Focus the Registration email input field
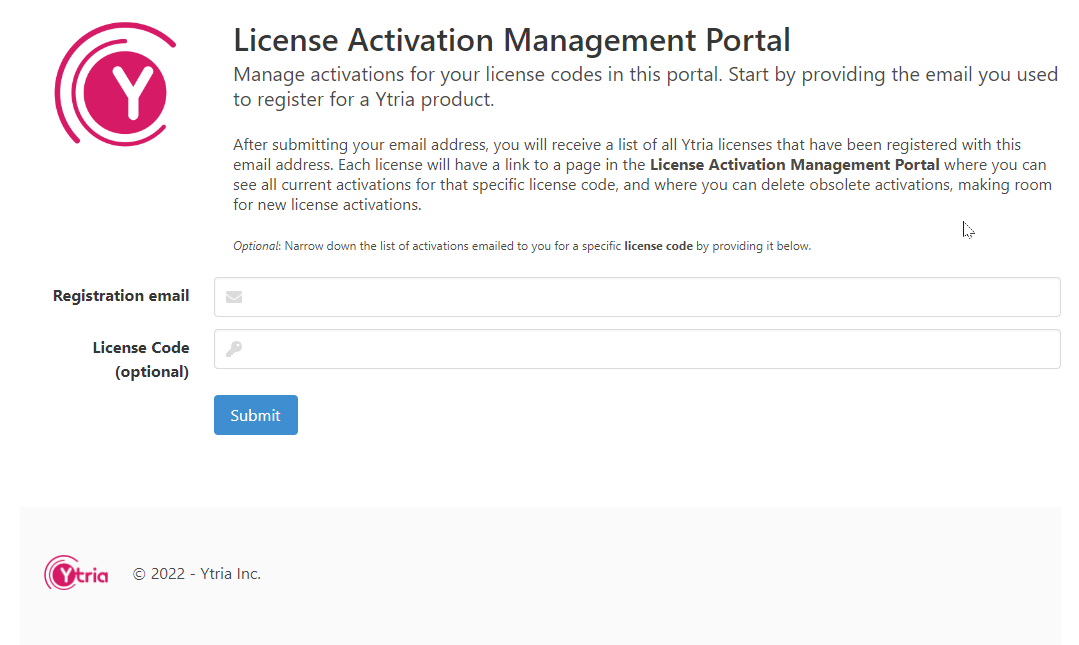The image size is (1079, 645). (x=650, y=297)
